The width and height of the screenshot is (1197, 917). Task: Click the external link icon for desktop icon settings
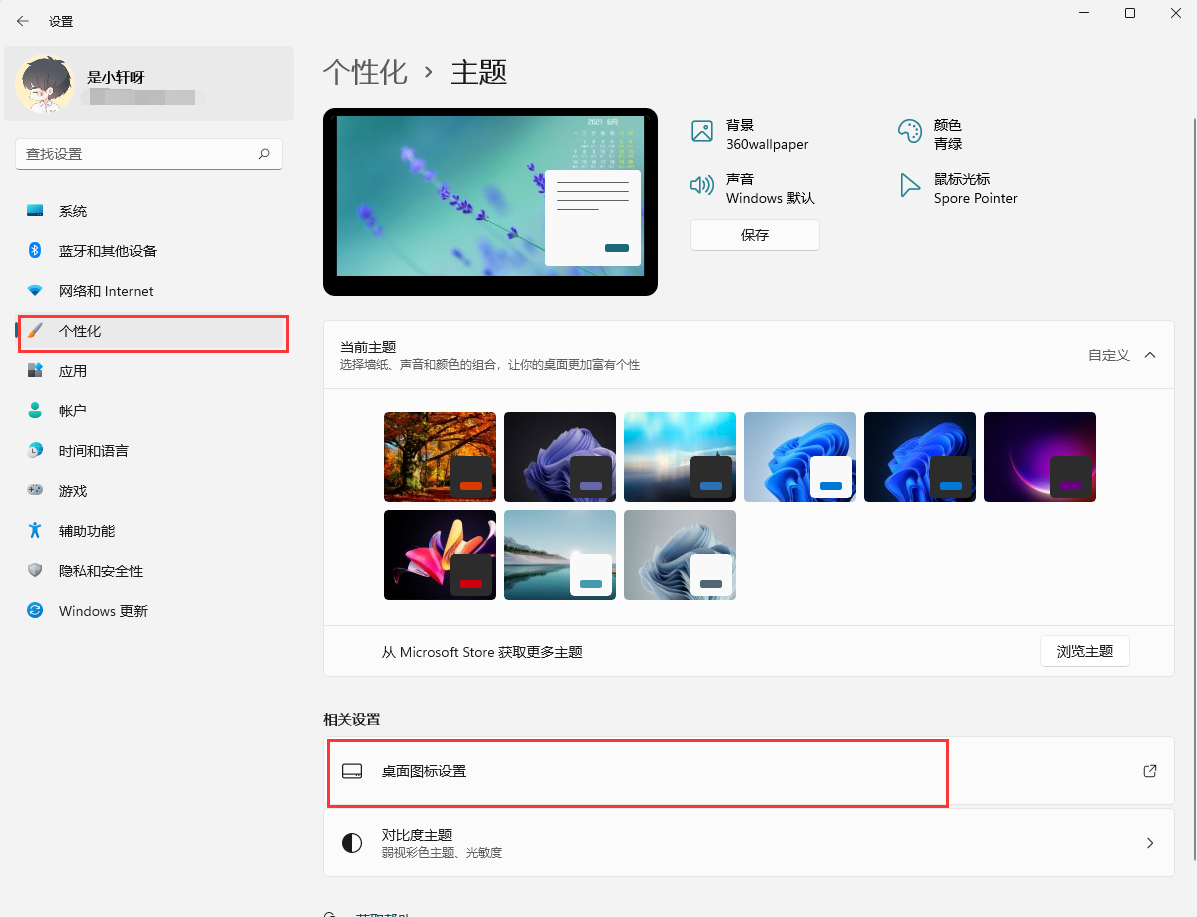click(x=1149, y=771)
